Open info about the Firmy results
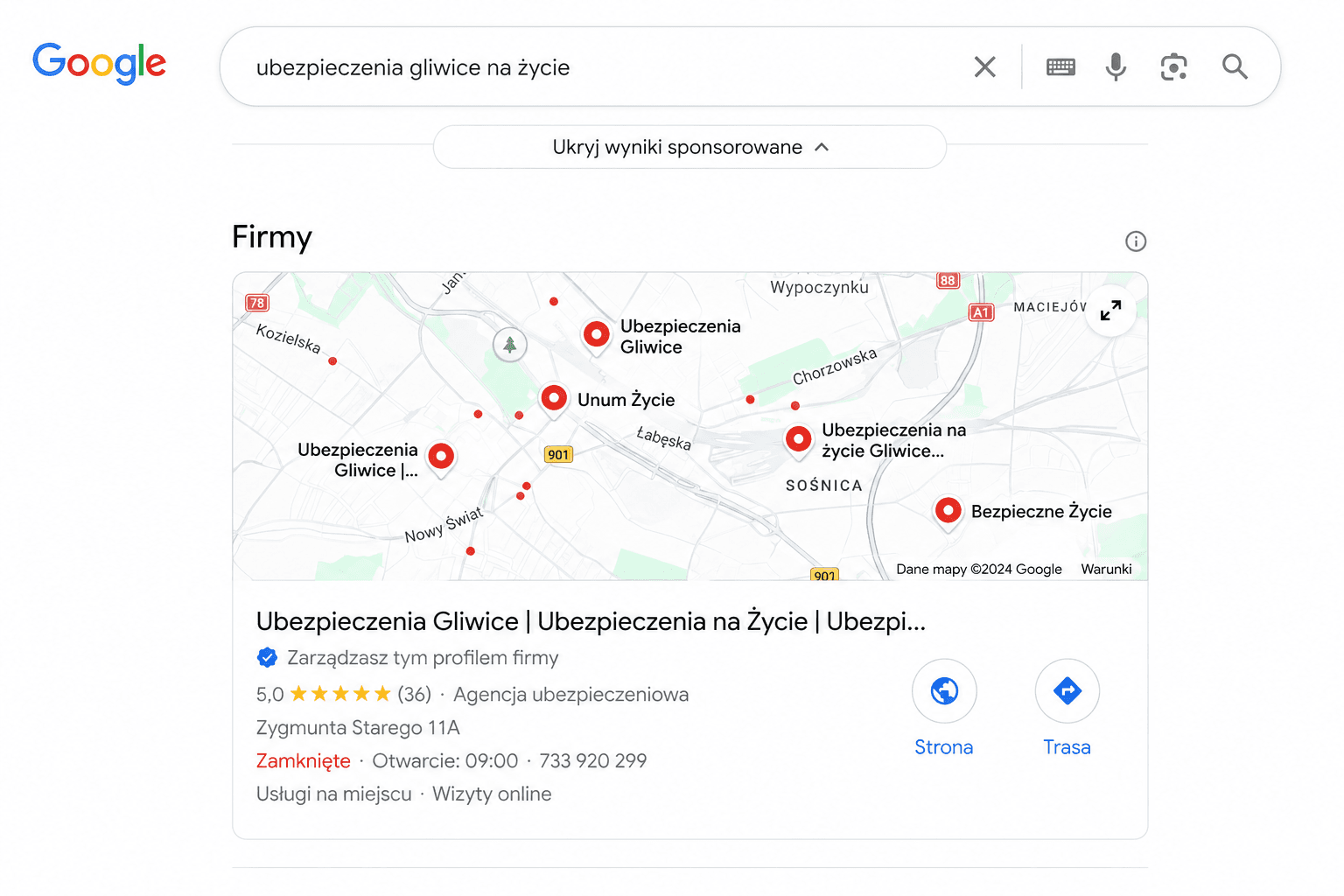 (x=1135, y=241)
